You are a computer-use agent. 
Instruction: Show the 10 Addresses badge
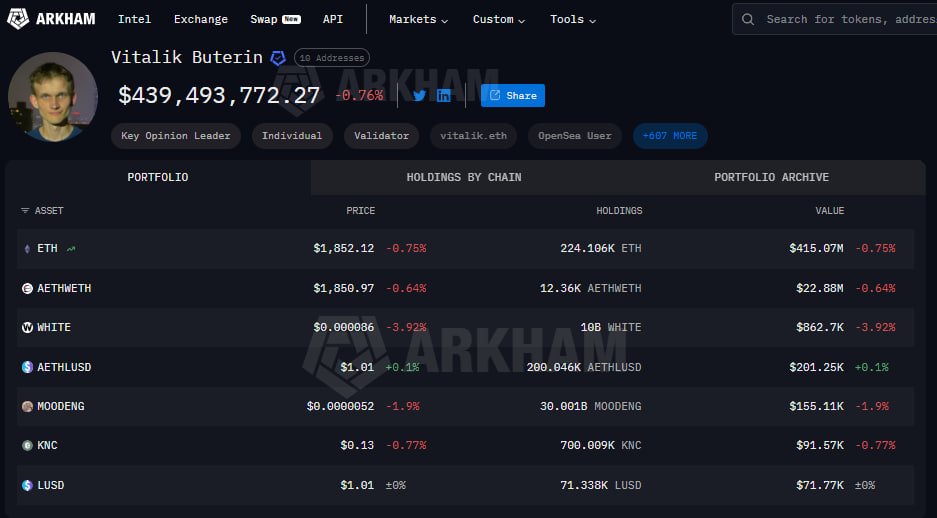[x=332, y=58]
